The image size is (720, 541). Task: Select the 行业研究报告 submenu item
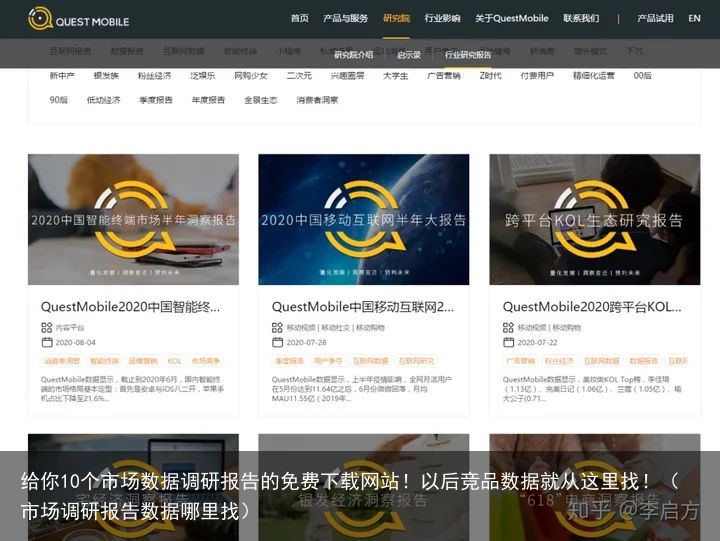(468, 55)
